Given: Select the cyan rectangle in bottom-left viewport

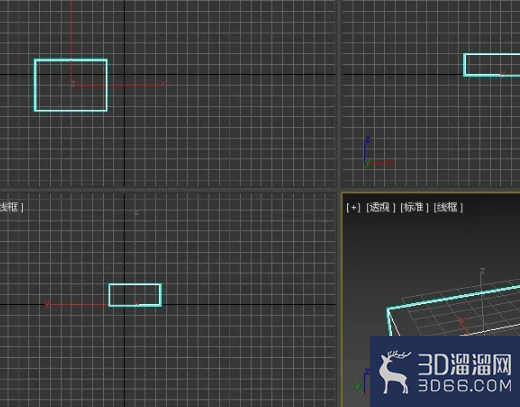Looking at the screenshot, I should (135, 295).
